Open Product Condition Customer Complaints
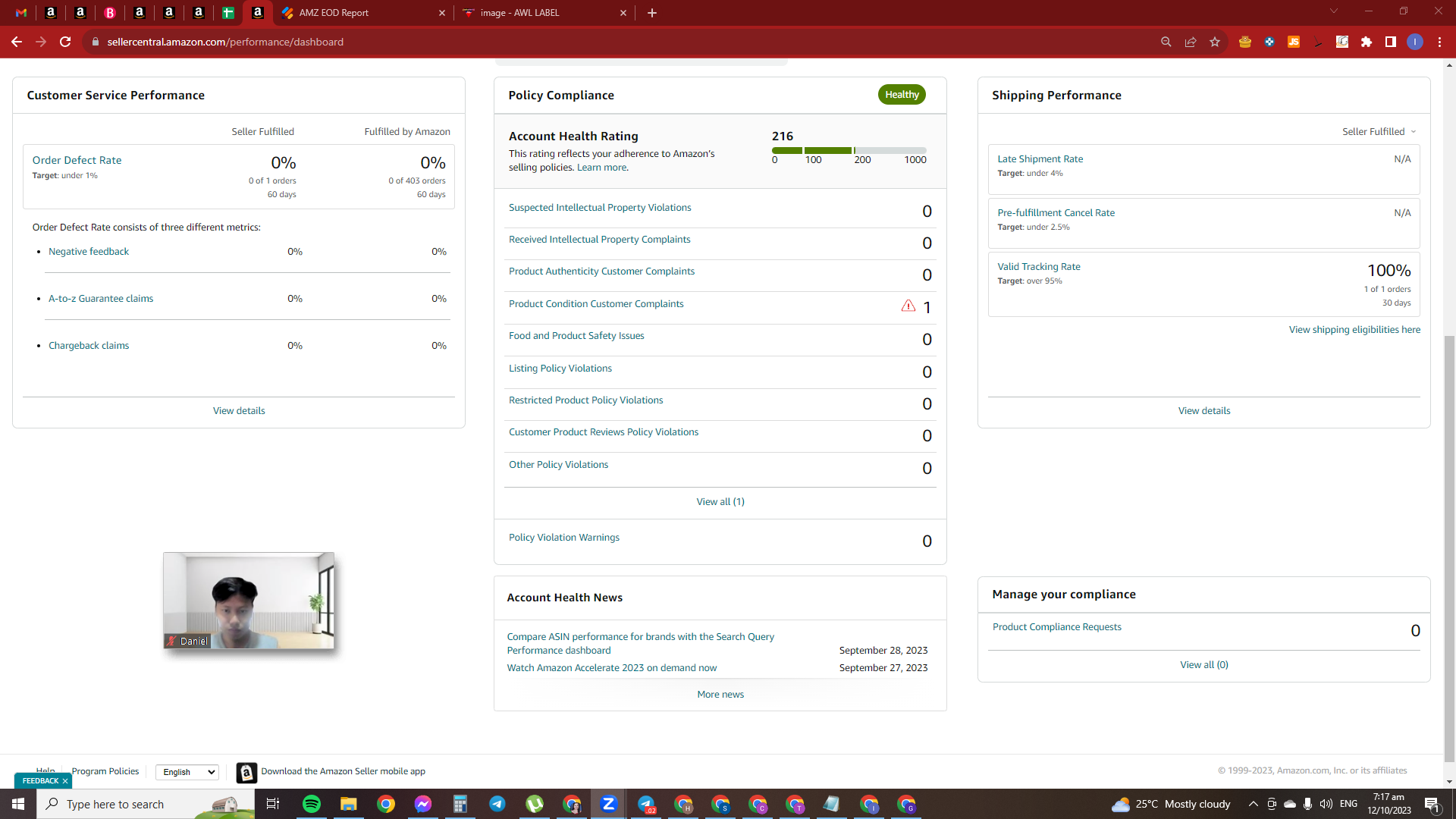Image resolution: width=1456 pixels, height=819 pixels. click(x=596, y=304)
